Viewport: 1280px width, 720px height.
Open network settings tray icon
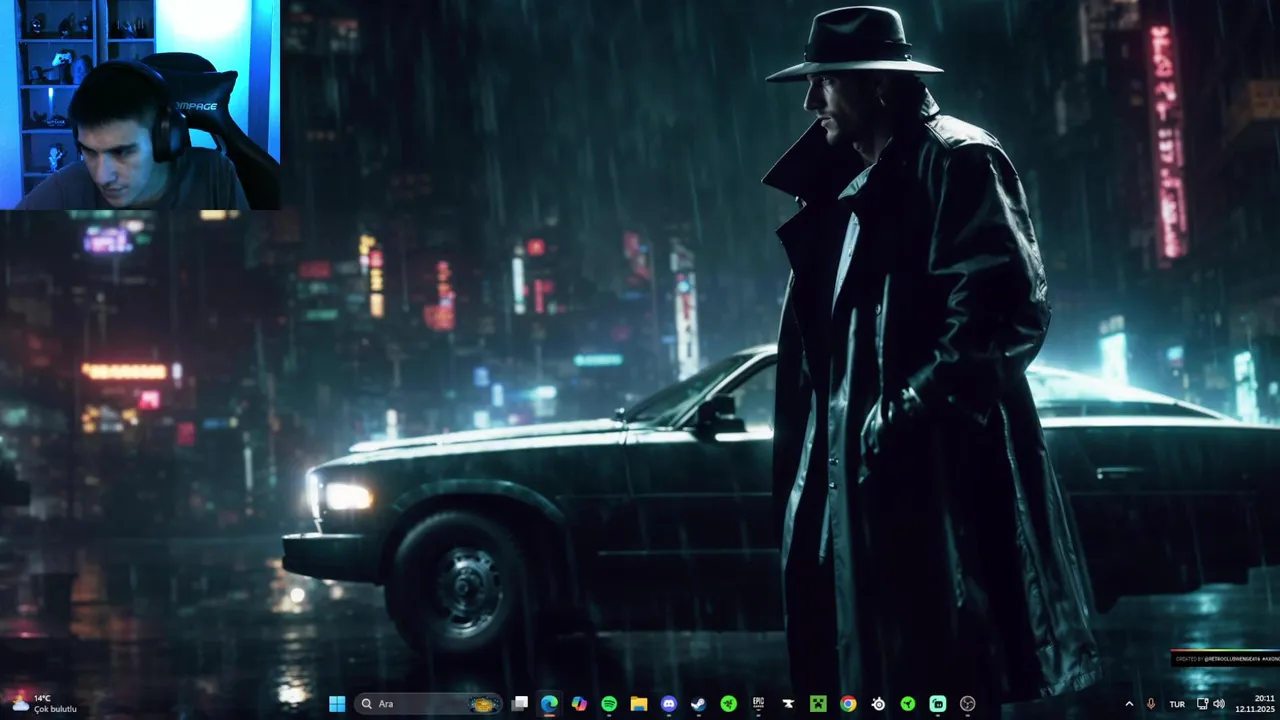pyautogui.click(x=1203, y=704)
